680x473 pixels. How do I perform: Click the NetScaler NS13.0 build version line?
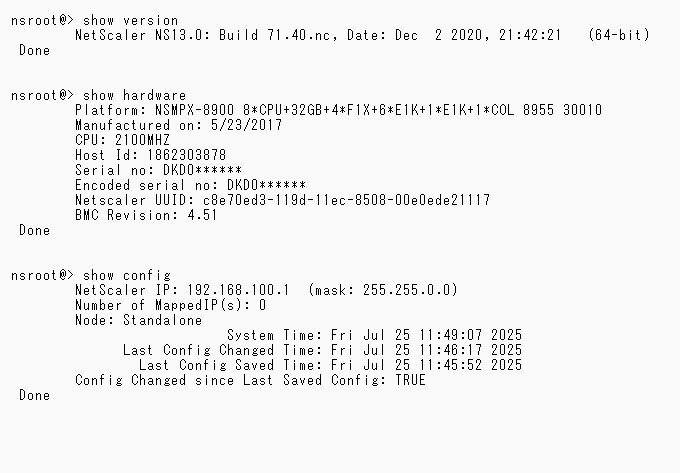[362, 35]
